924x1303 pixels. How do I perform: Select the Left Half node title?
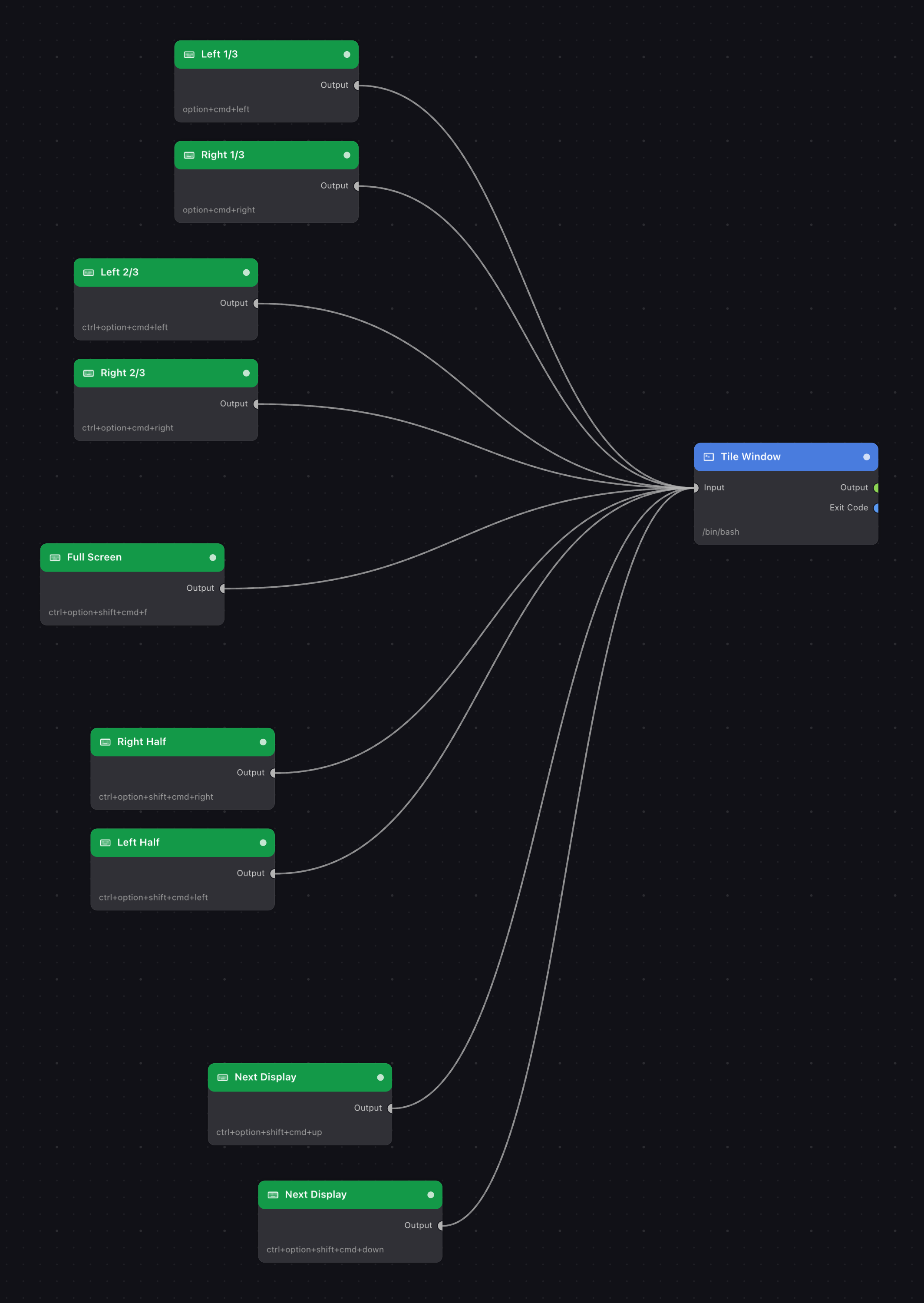pyautogui.click(x=138, y=843)
